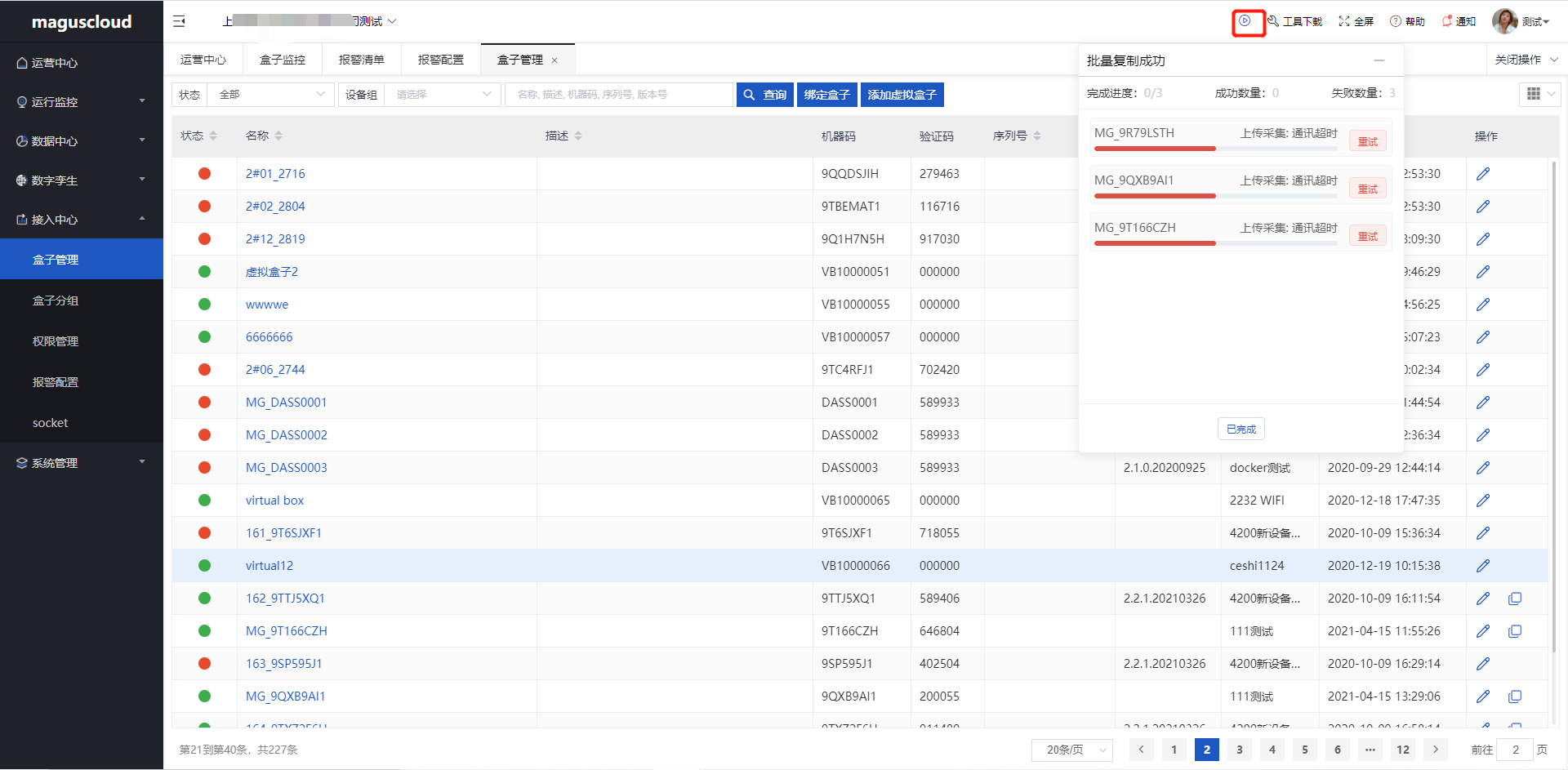
Task: Retry MG_9T166CZH upload
Action: coord(1368,236)
